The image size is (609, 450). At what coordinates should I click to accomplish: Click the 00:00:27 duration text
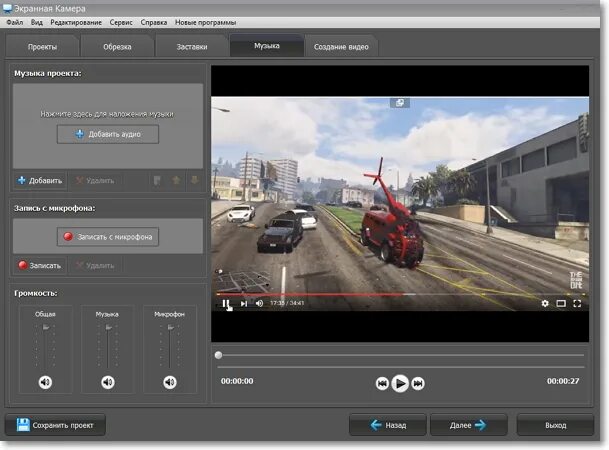563,381
